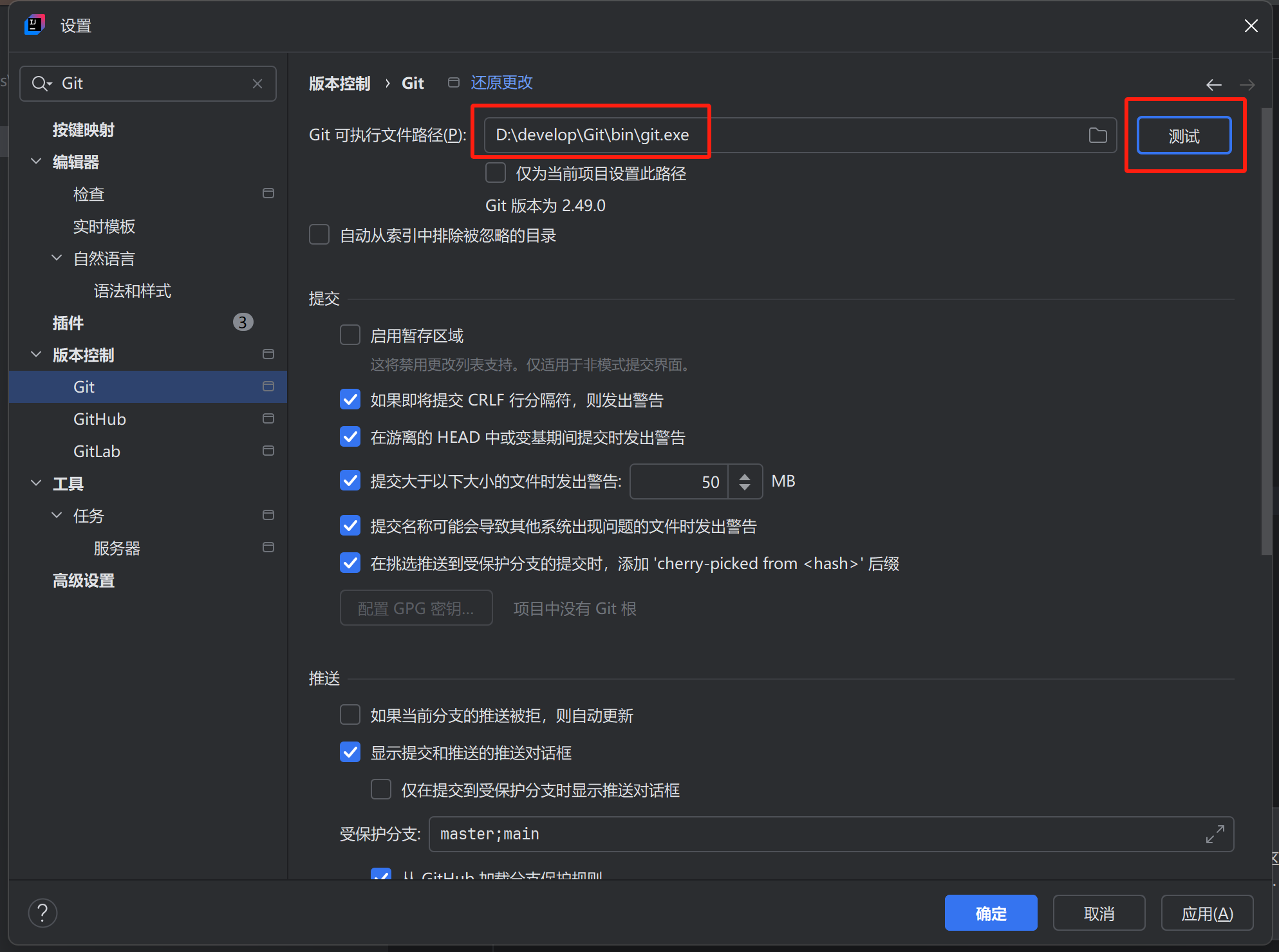Click the forward navigation arrow at top right
1279x952 pixels.
[1247, 84]
